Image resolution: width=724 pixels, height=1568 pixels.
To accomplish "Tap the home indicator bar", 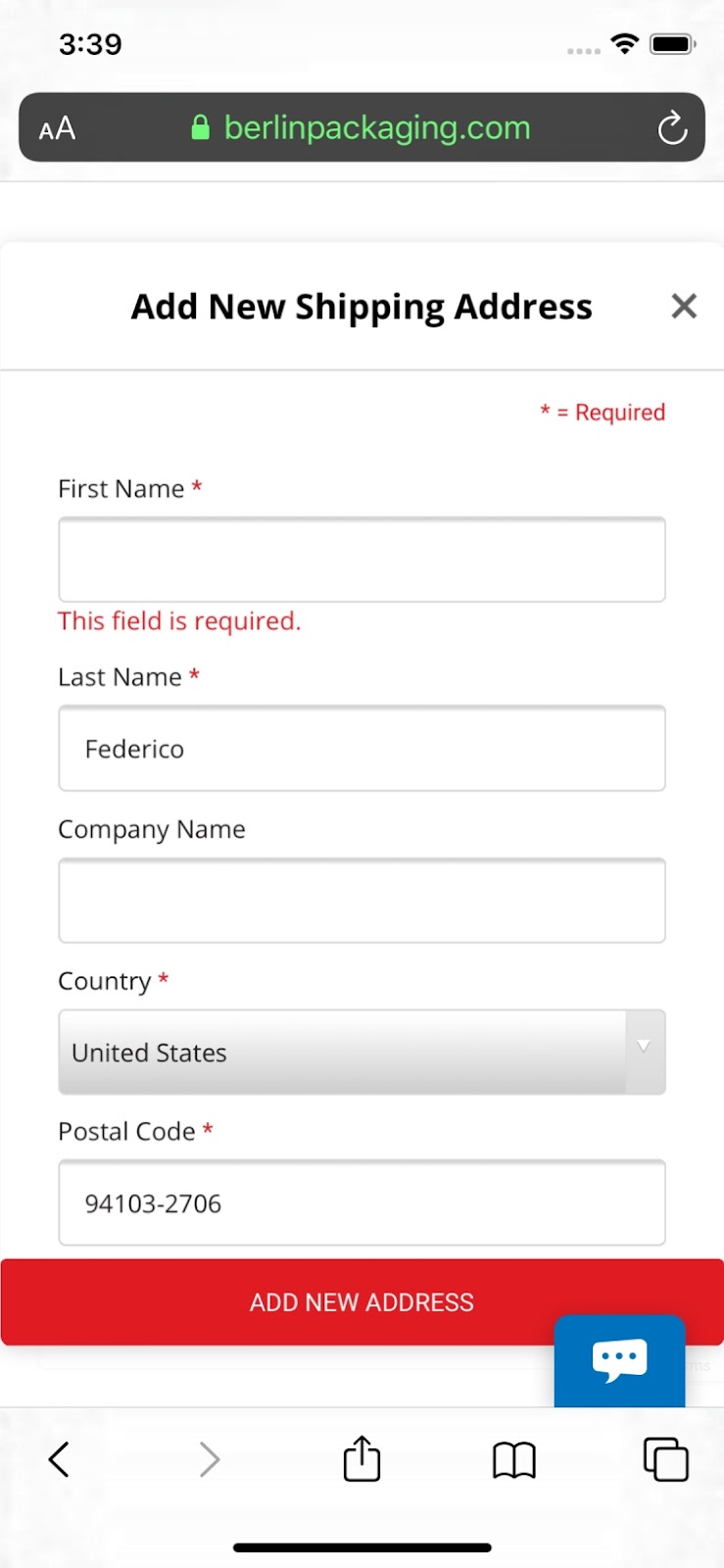I will (362, 1548).
